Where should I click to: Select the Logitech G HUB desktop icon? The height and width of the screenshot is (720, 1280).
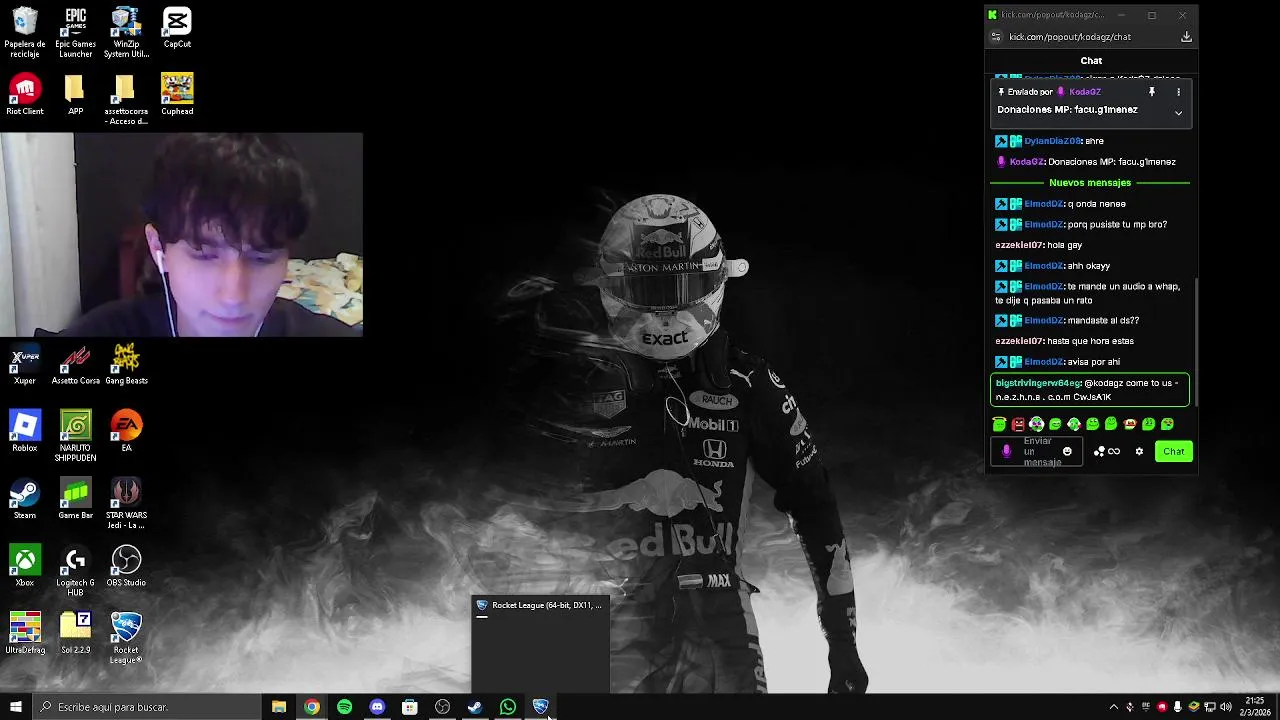[75, 570]
